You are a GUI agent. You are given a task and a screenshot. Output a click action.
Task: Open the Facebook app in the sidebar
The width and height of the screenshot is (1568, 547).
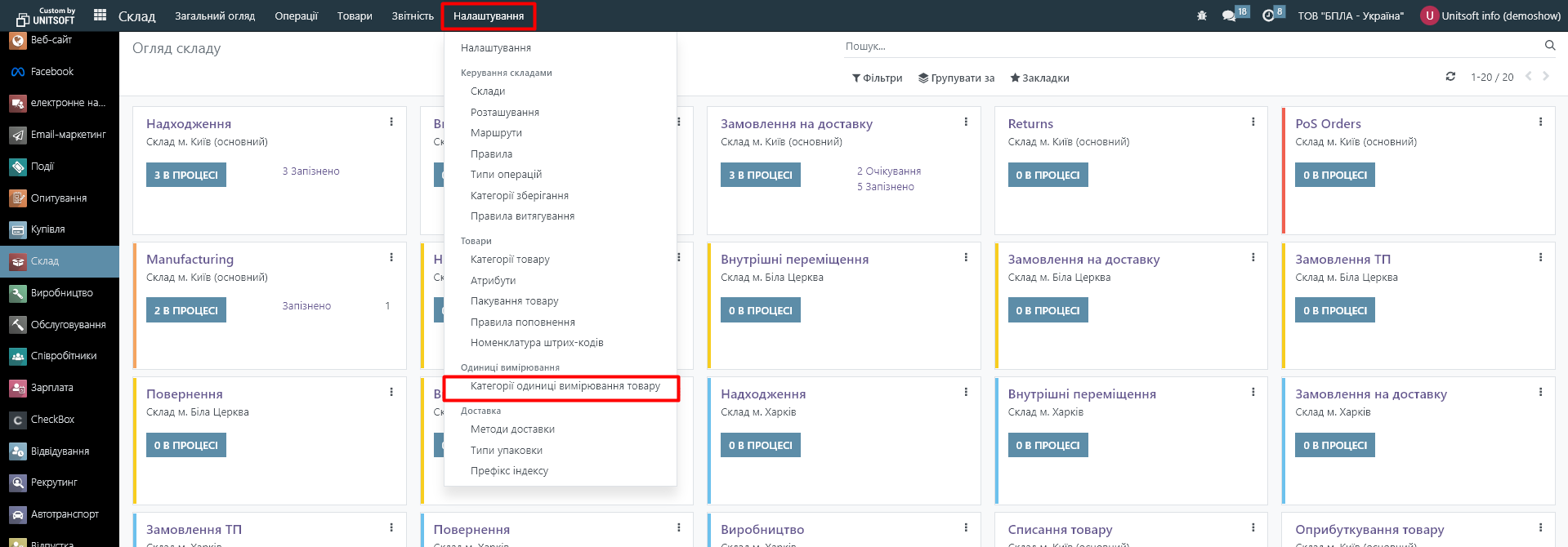tap(51, 72)
